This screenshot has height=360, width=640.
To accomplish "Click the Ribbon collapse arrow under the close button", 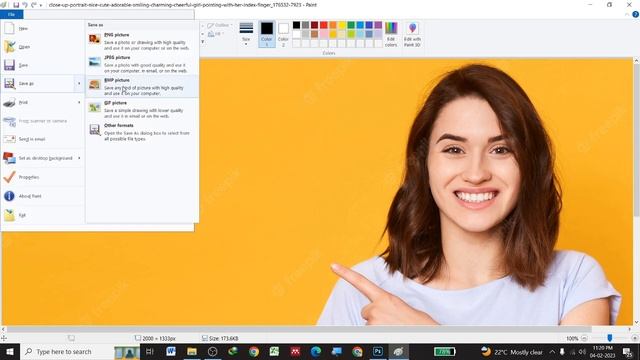I will coord(627,15).
